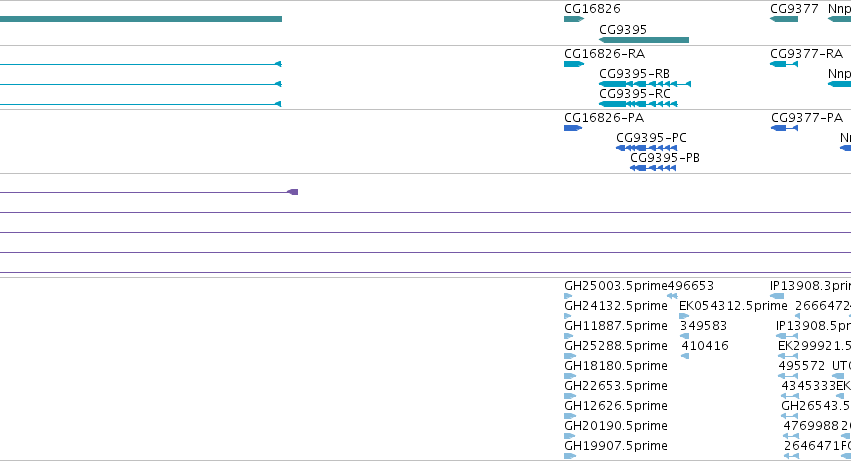Select the arrow glyph under GH19907.5prime
The image size is (851, 461).
pos(570,456)
